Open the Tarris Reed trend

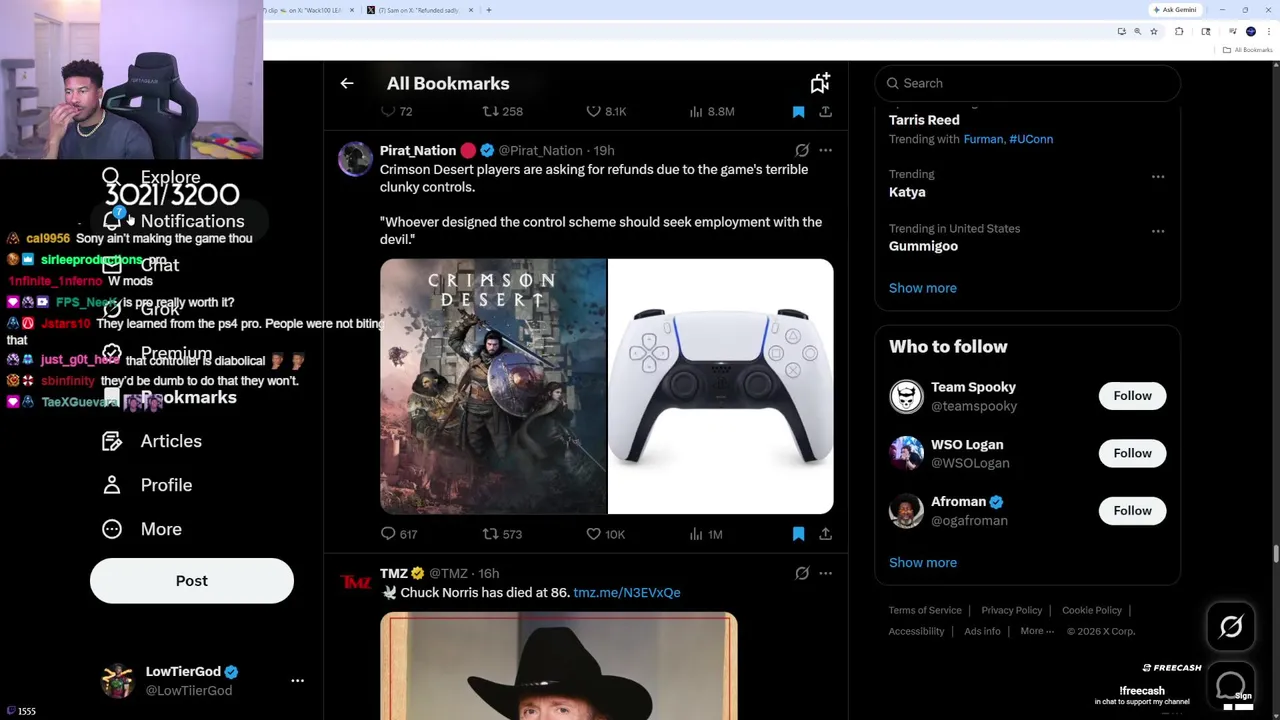(x=924, y=120)
